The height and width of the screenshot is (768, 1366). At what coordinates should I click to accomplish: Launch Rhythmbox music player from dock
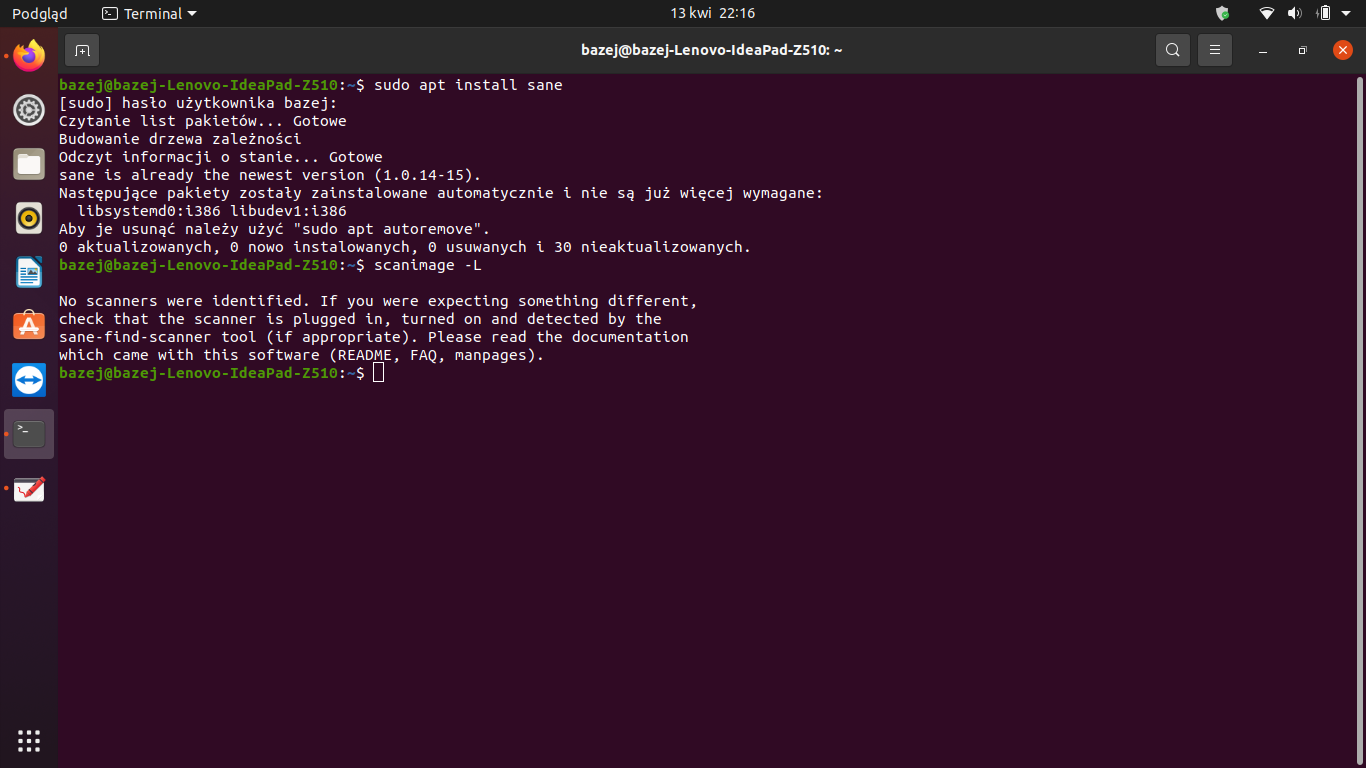[x=29, y=218]
